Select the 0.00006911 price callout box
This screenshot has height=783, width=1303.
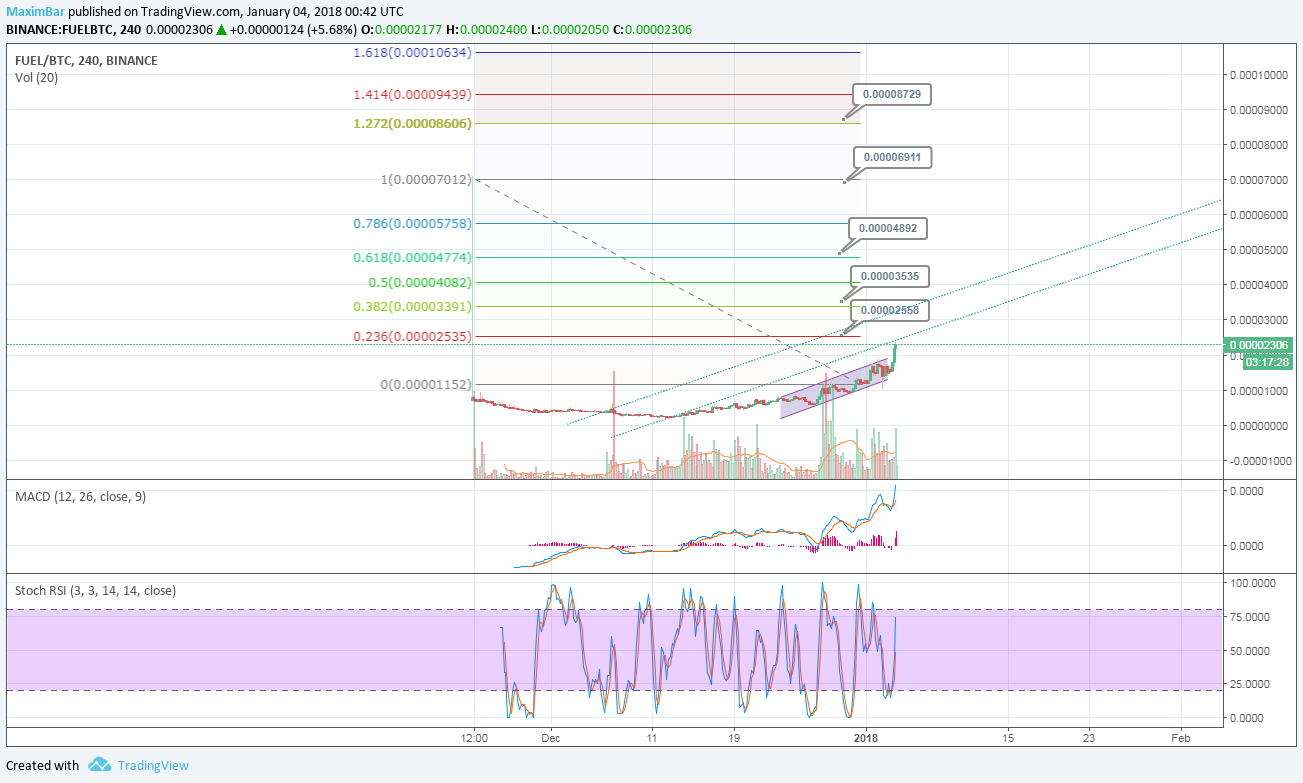pos(892,157)
